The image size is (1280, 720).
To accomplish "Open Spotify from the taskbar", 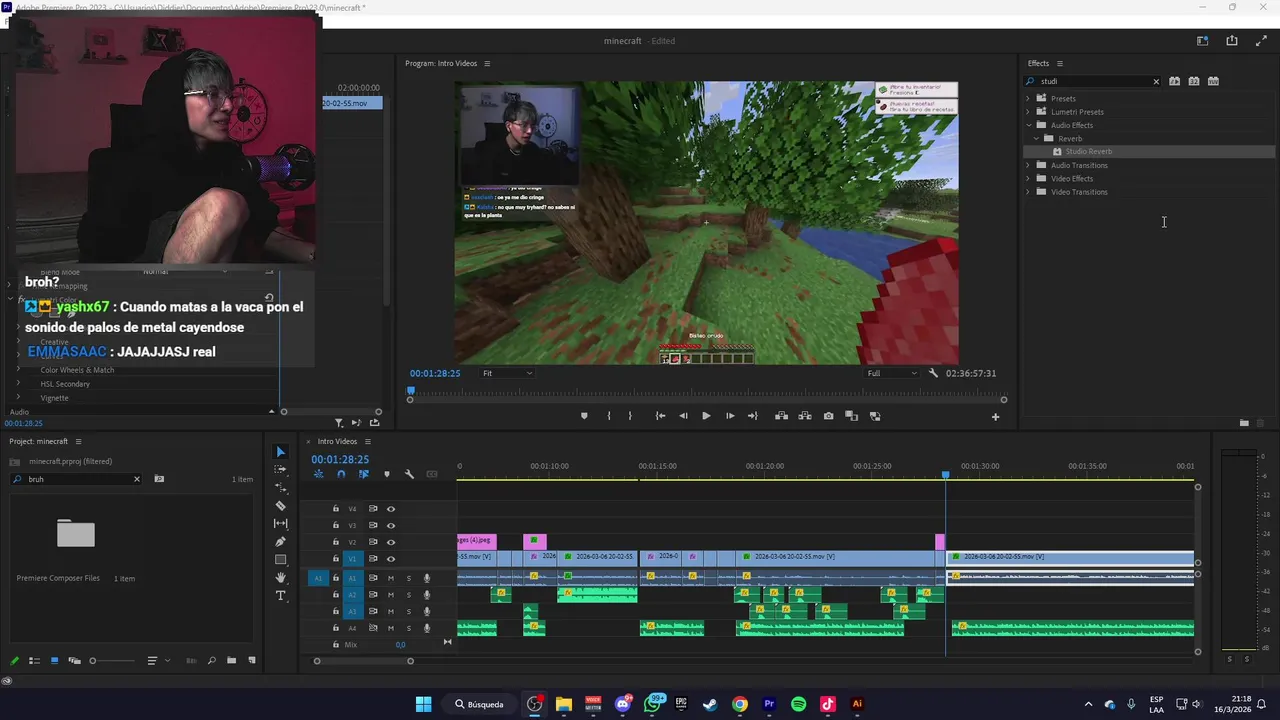I will [x=798, y=704].
